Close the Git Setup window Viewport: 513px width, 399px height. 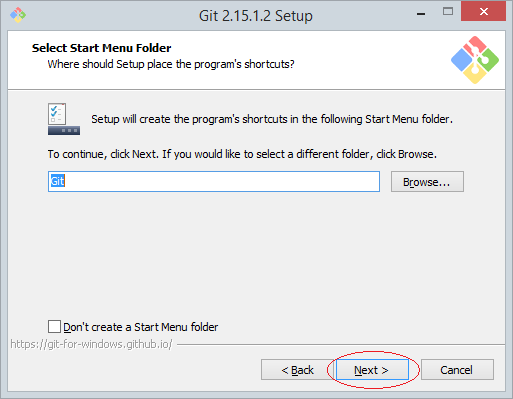483,12
